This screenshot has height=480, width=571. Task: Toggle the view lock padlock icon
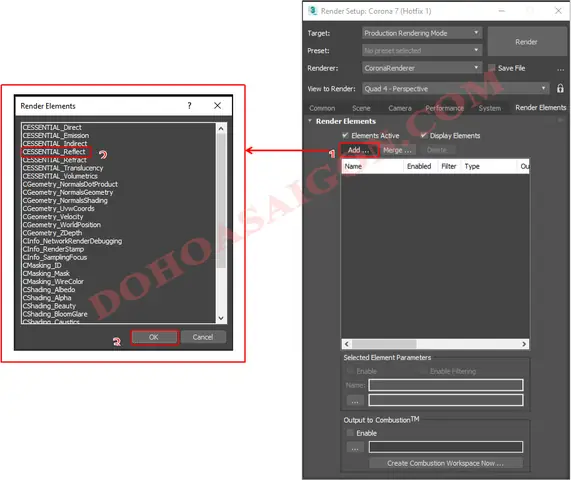pyautogui.click(x=560, y=88)
